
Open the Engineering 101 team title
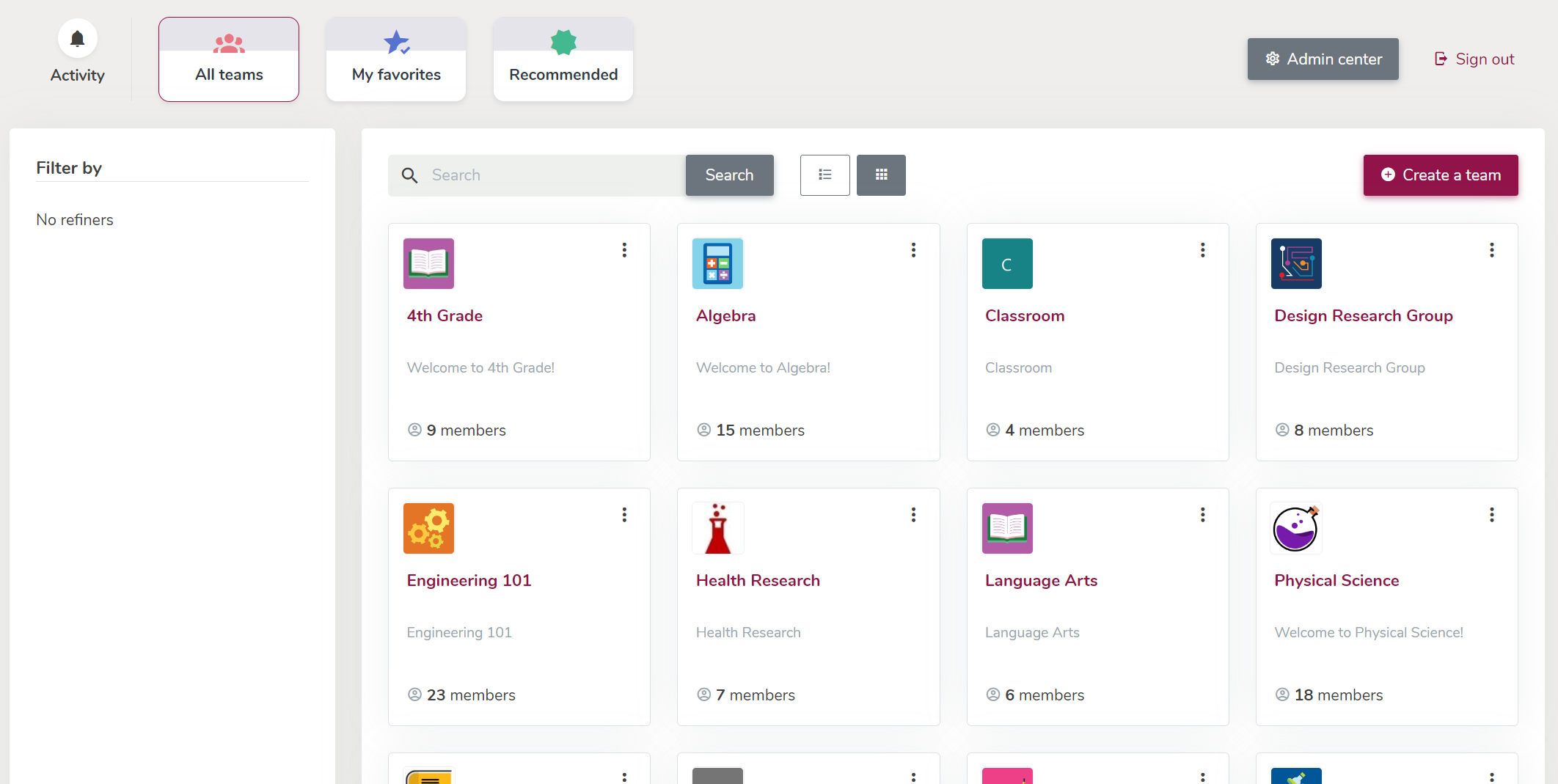pos(469,581)
